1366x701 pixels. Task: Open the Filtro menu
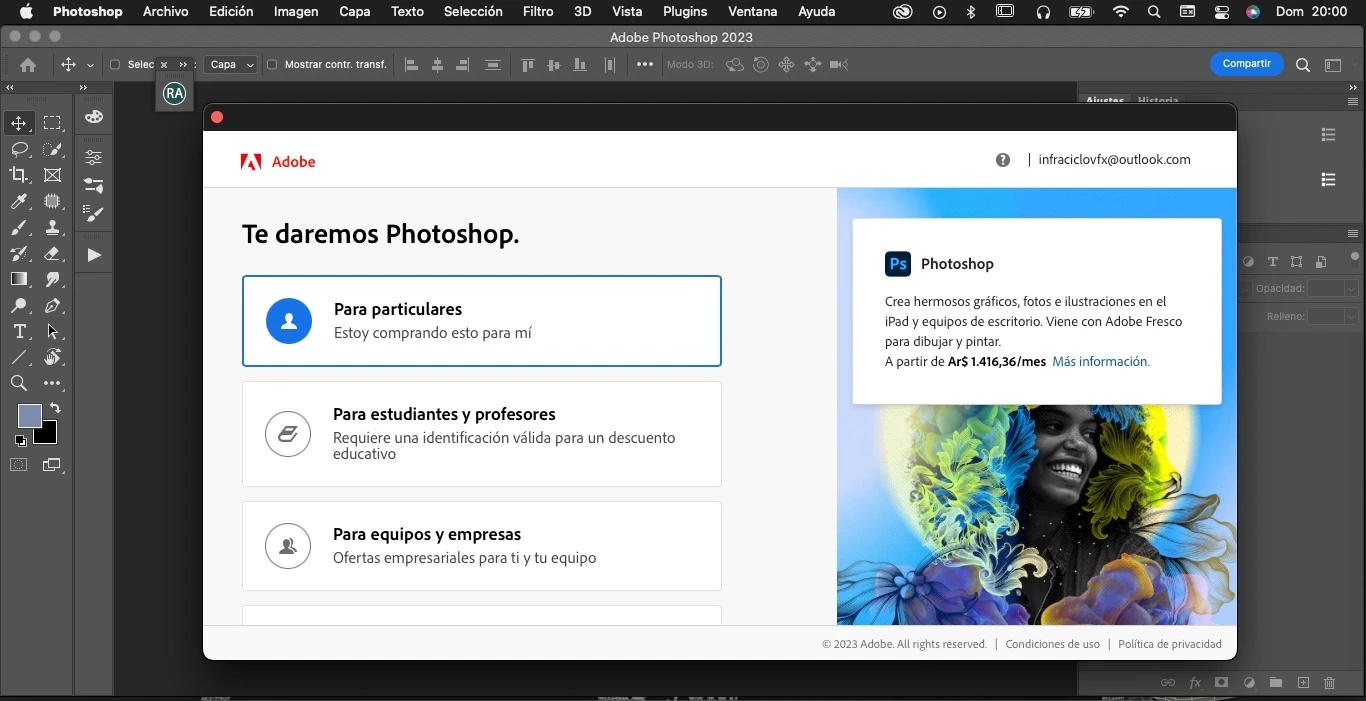538,12
